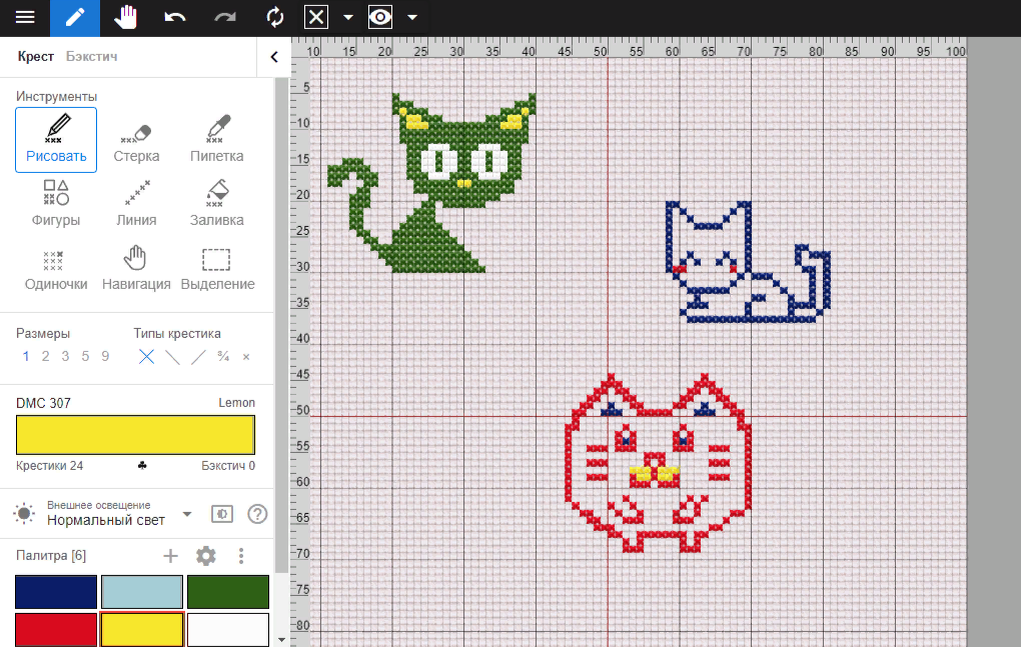The height and width of the screenshot is (647, 1021).
Task: Click the panel scroll down arrow
Action: 281,640
